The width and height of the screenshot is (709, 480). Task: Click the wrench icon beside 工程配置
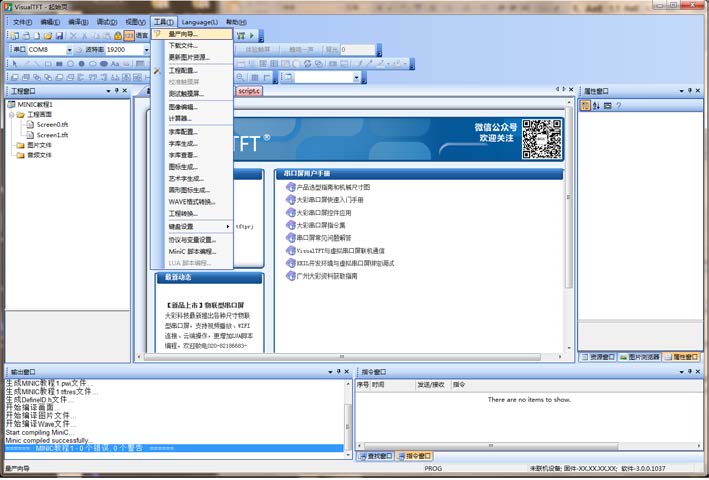point(157,71)
